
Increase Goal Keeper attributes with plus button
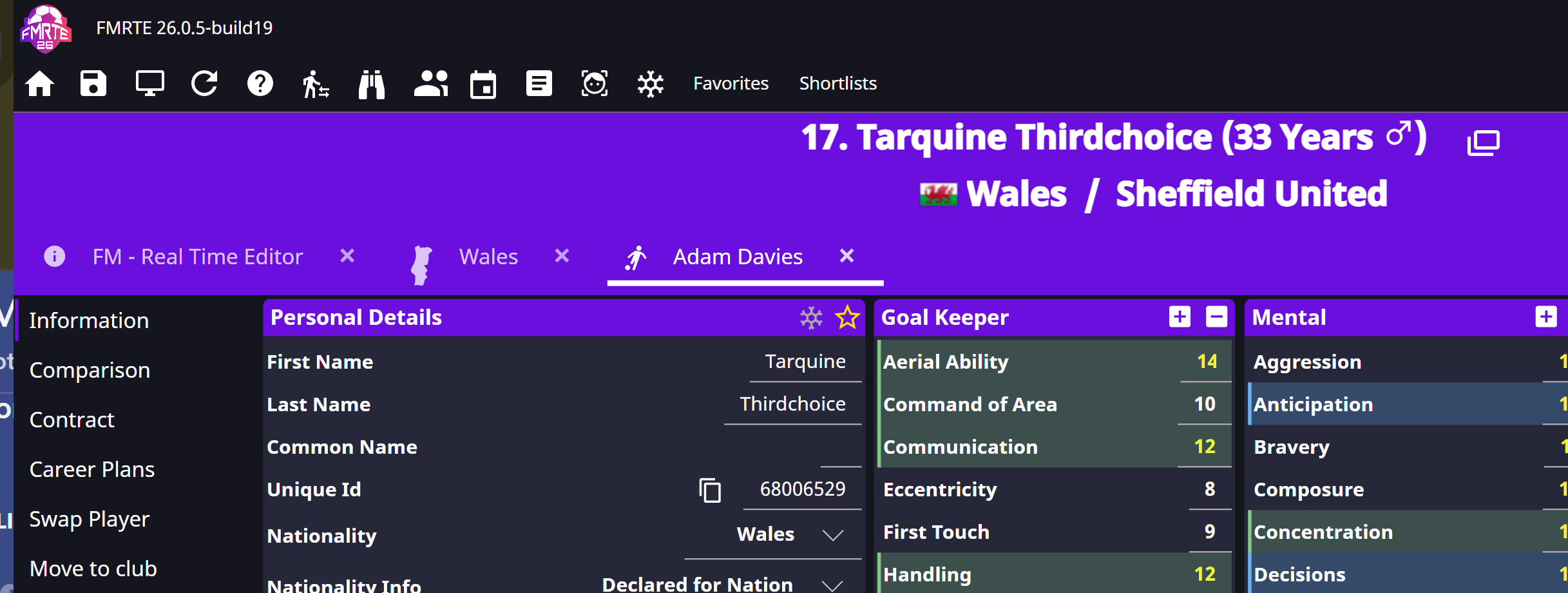pos(1180,317)
